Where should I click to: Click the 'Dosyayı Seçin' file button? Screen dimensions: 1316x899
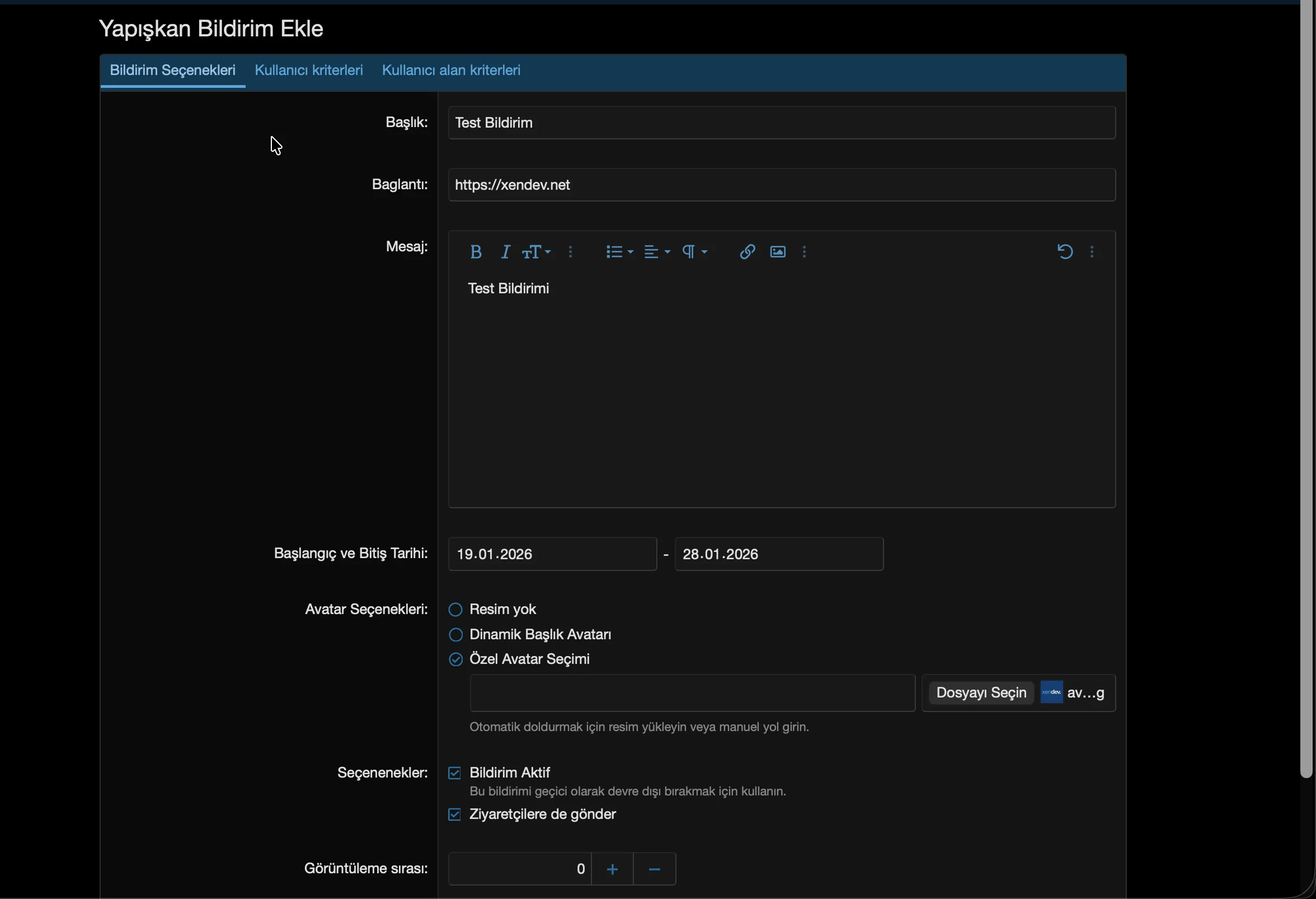pyautogui.click(x=981, y=693)
